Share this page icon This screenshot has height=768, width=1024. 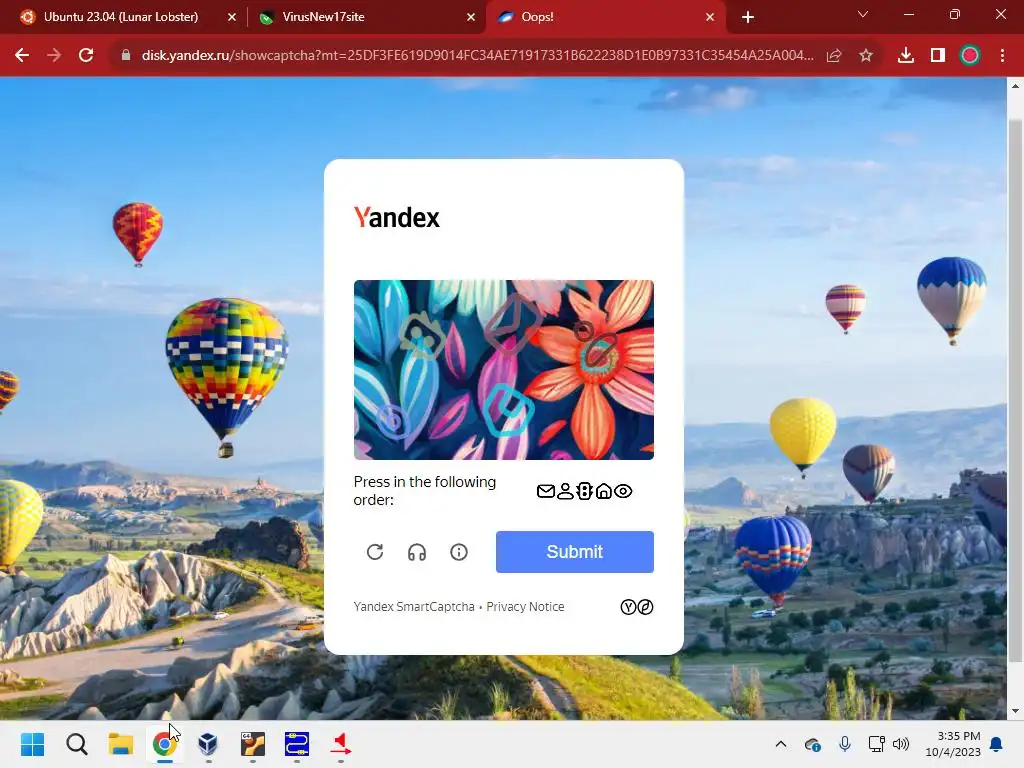[834, 56]
